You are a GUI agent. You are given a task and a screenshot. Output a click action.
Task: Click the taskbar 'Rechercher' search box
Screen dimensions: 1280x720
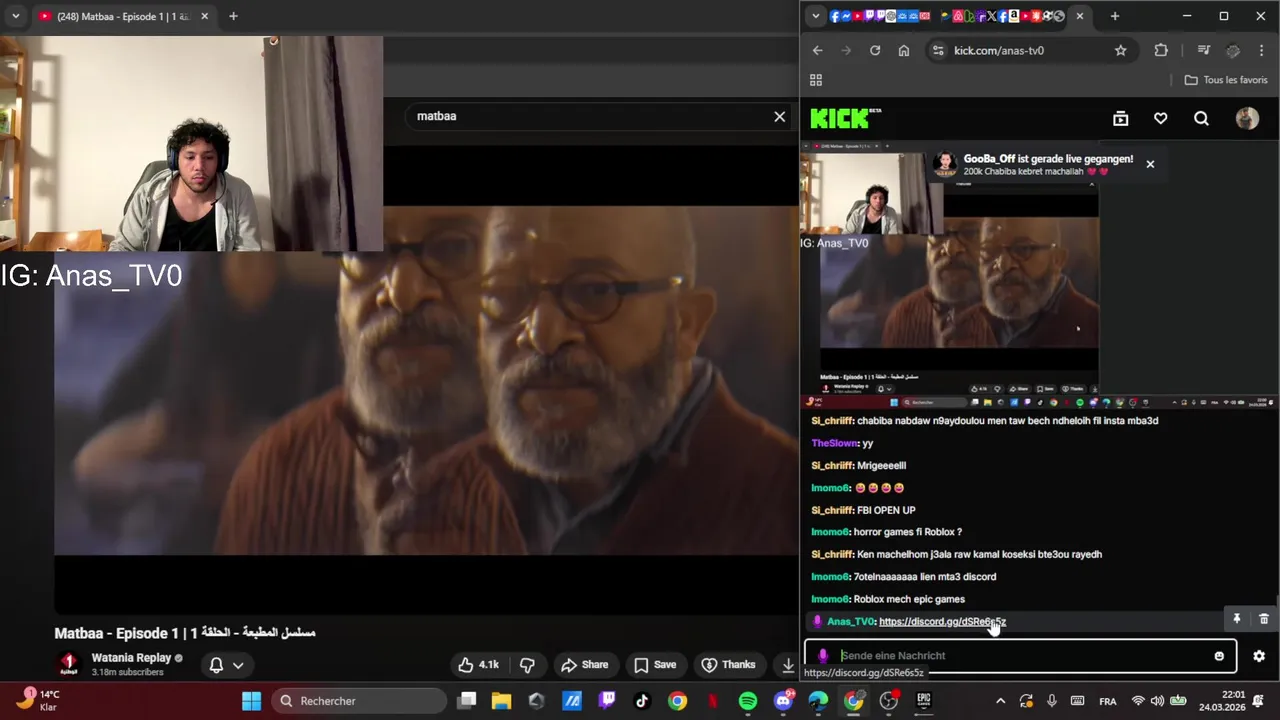click(360, 701)
